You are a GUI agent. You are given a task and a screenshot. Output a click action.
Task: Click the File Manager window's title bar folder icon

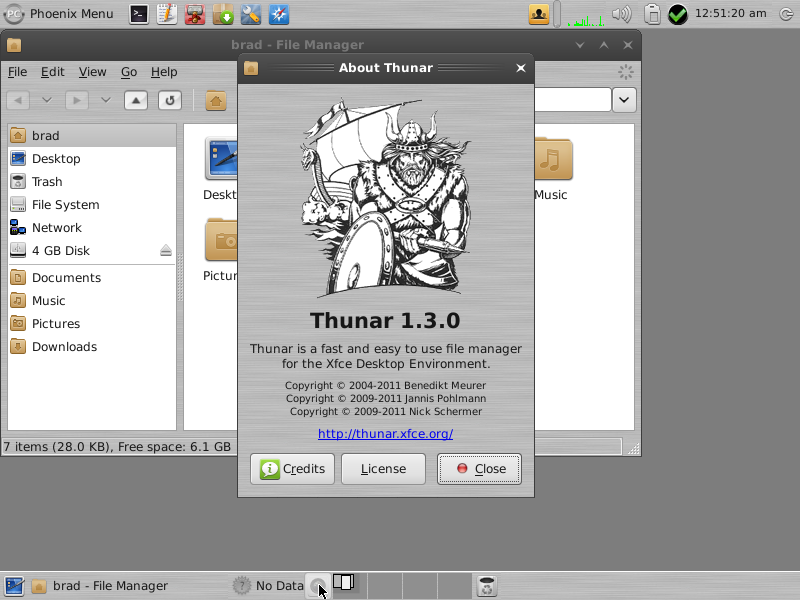(14, 45)
